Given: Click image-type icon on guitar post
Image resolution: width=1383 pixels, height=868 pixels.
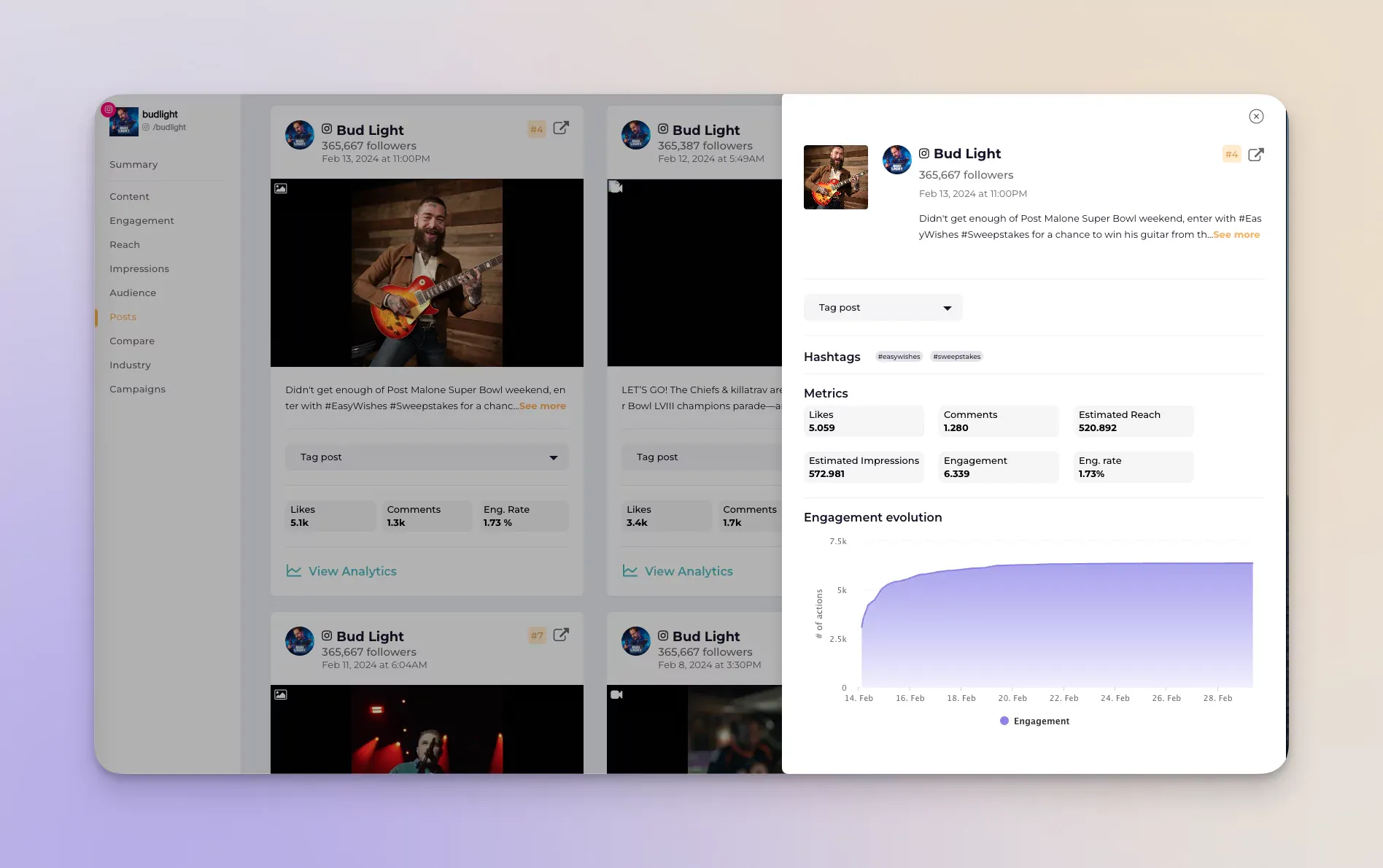Looking at the screenshot, I should coord(281,188).
